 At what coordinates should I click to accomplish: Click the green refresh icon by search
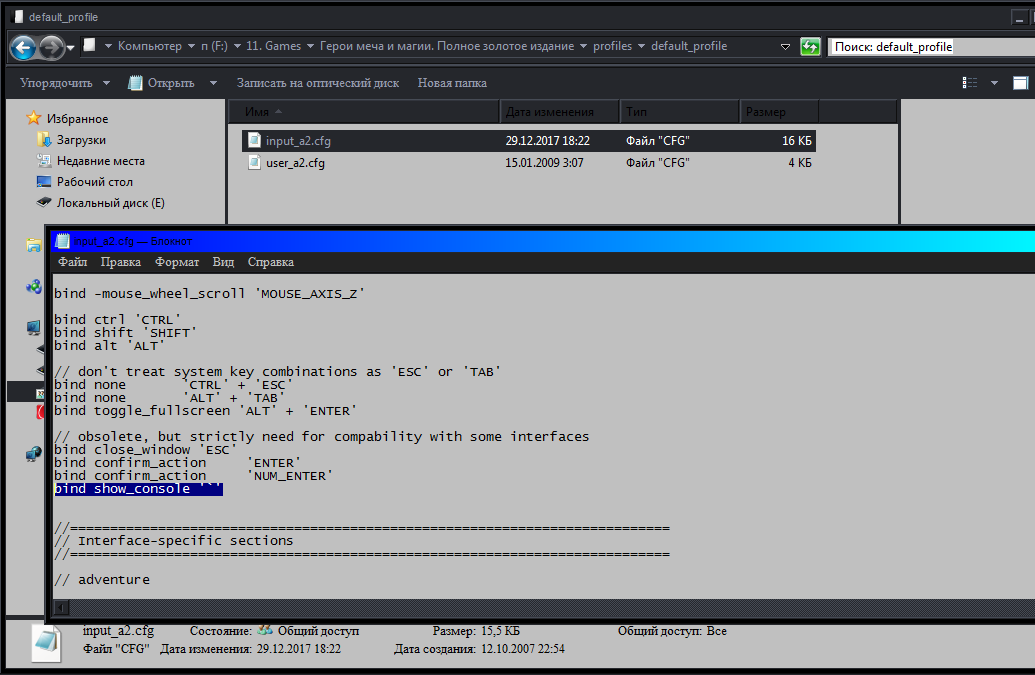(x=810, y=46)
